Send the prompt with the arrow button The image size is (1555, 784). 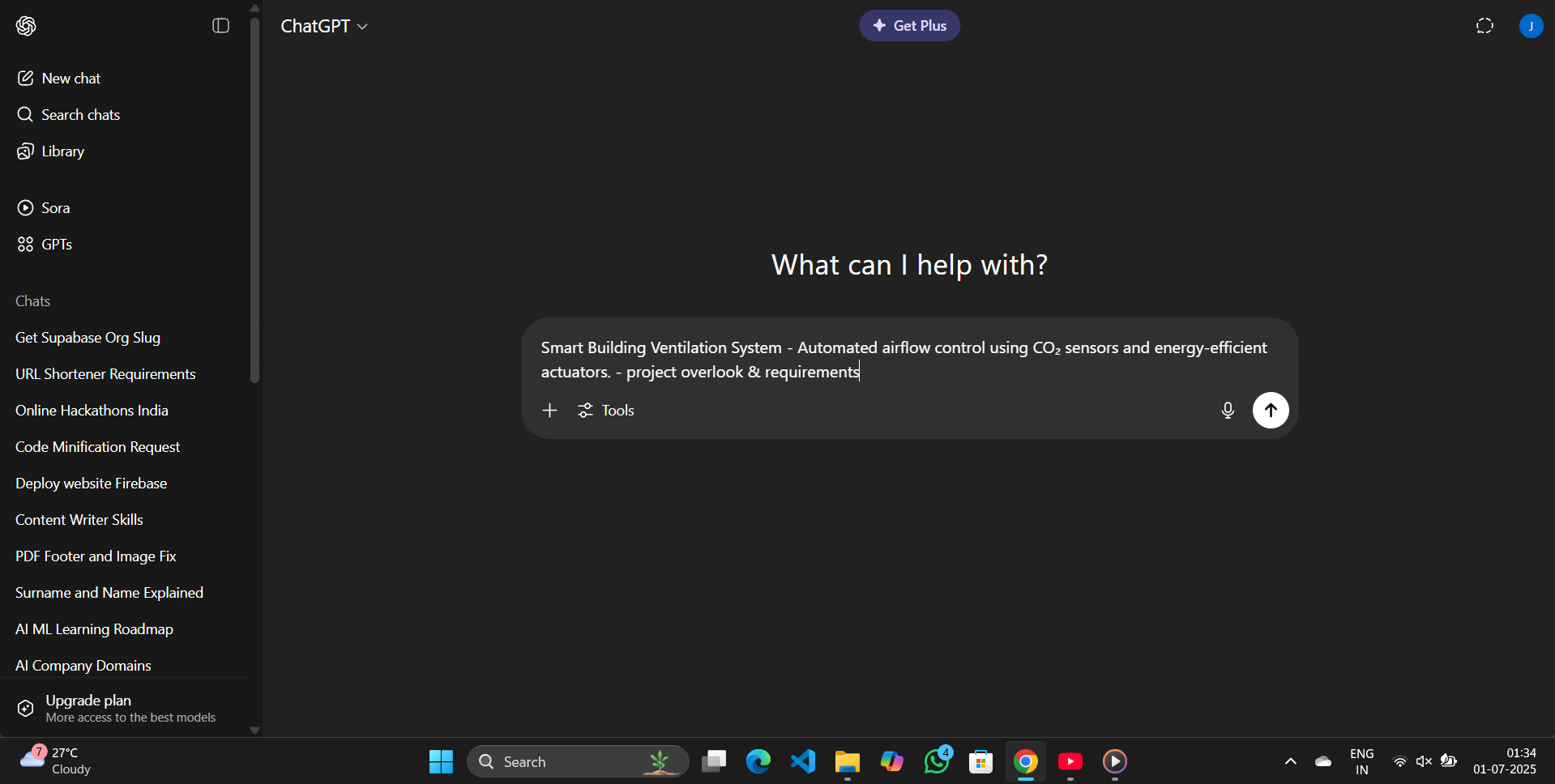(1271, 411)
